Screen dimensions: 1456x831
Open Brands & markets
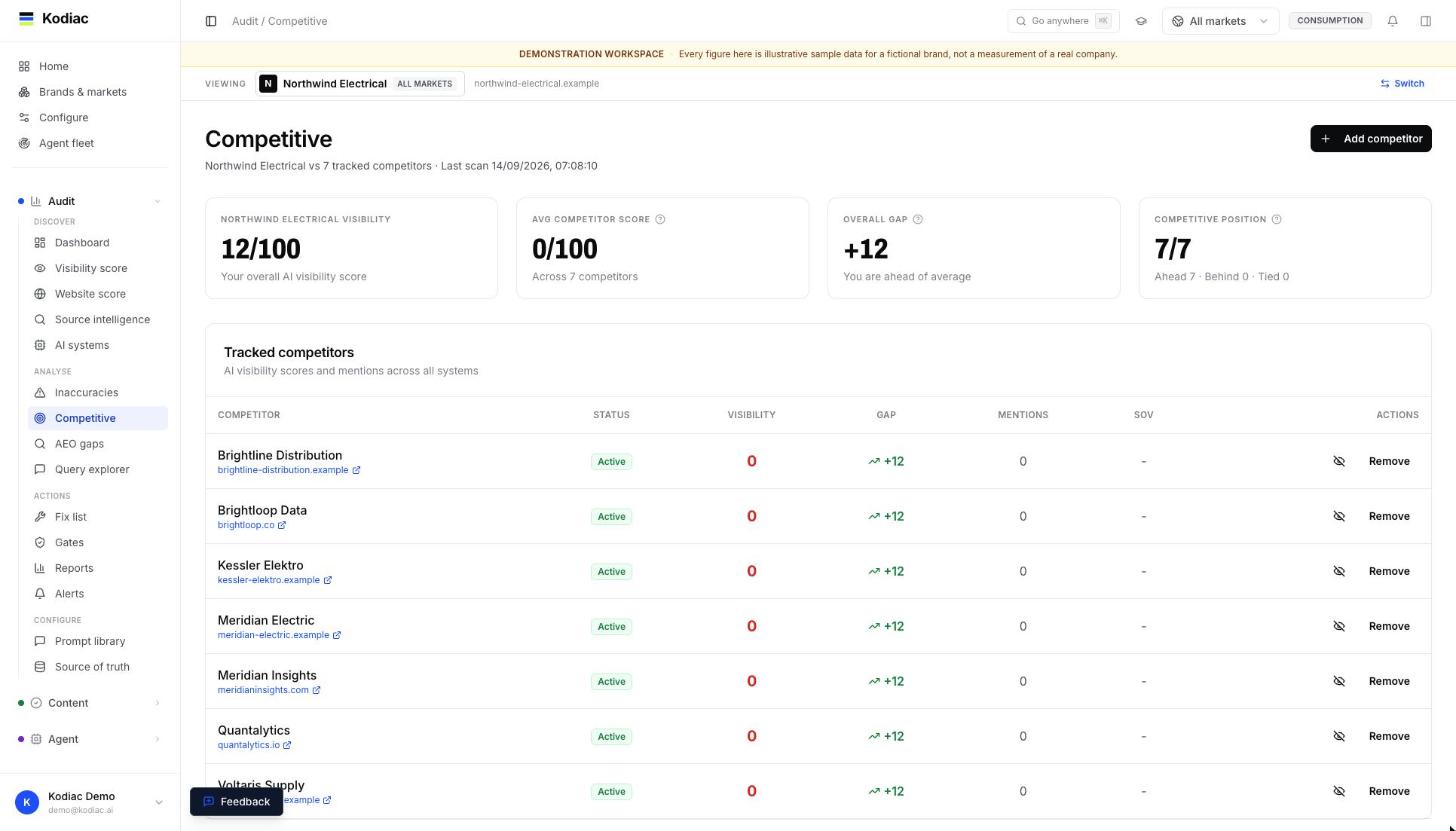[x=92, y=92]
